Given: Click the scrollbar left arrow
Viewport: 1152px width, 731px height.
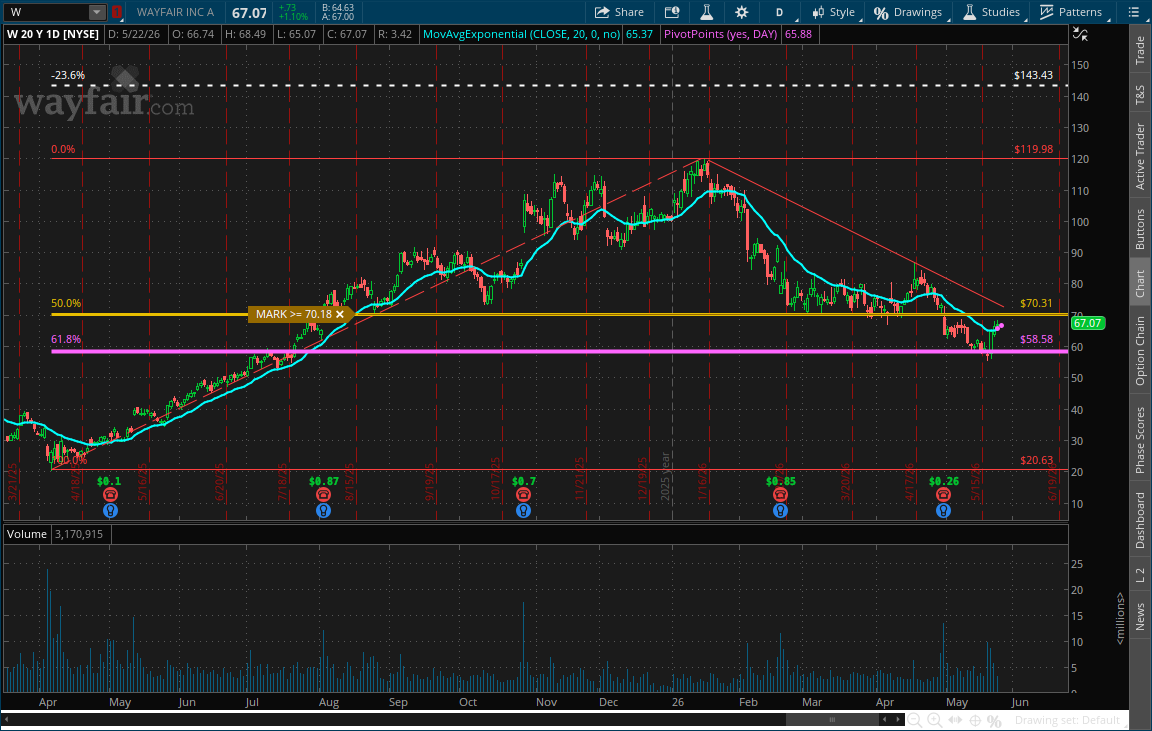Looking at the screenshot, I should click(x=885, y=720).
